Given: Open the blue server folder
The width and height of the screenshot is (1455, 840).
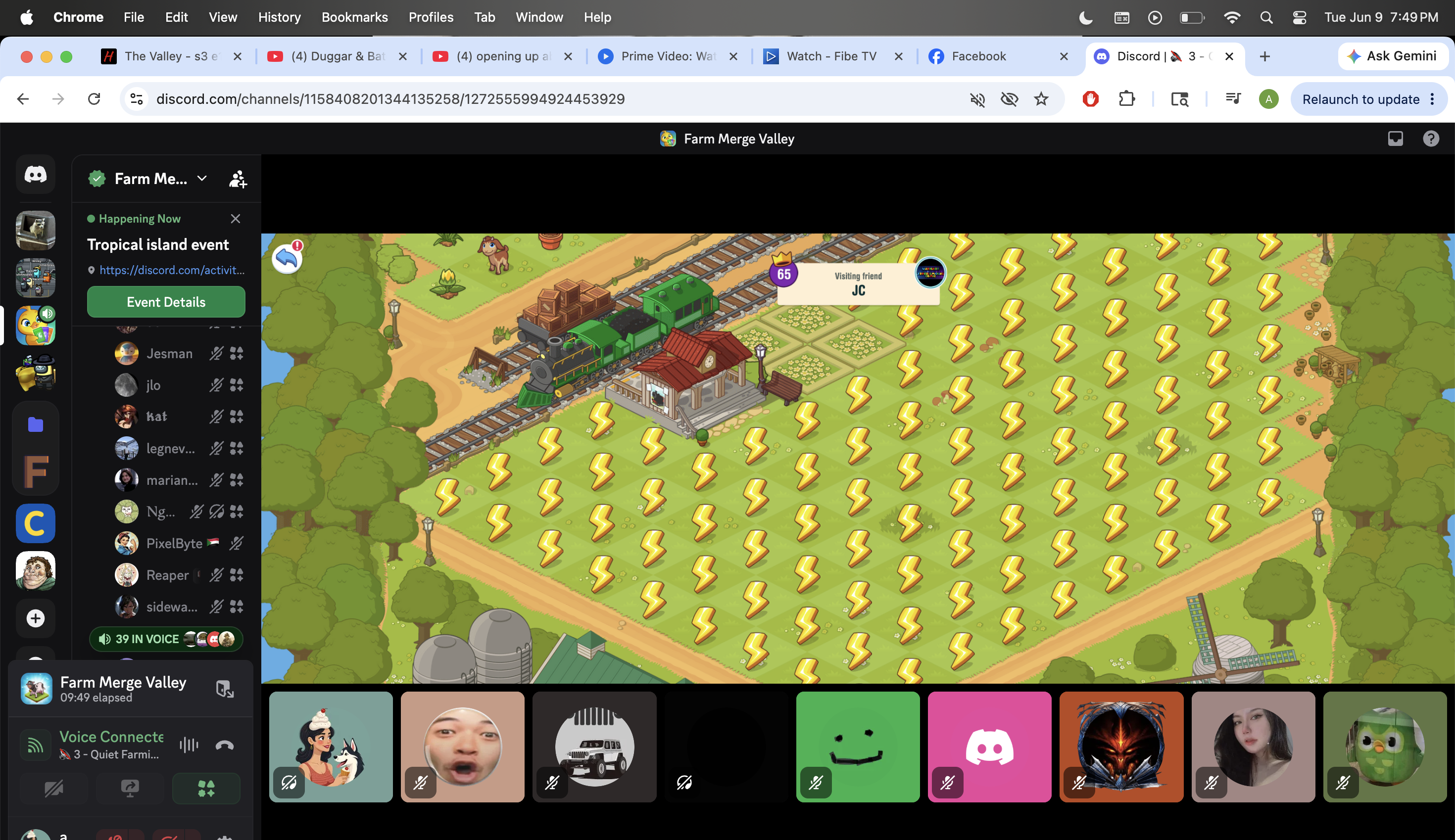Looking at the screenshot, I should (x=35, y=424).
